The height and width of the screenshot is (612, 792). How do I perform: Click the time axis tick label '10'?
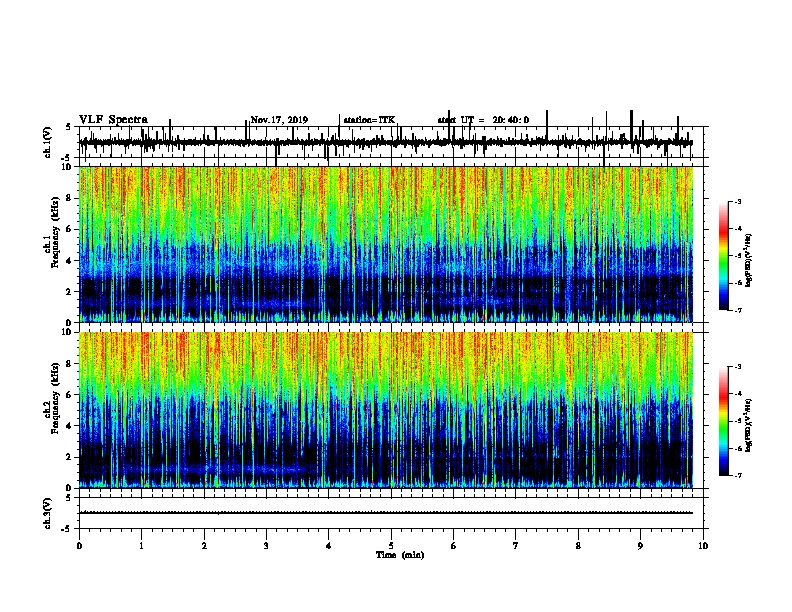(703, 546)
